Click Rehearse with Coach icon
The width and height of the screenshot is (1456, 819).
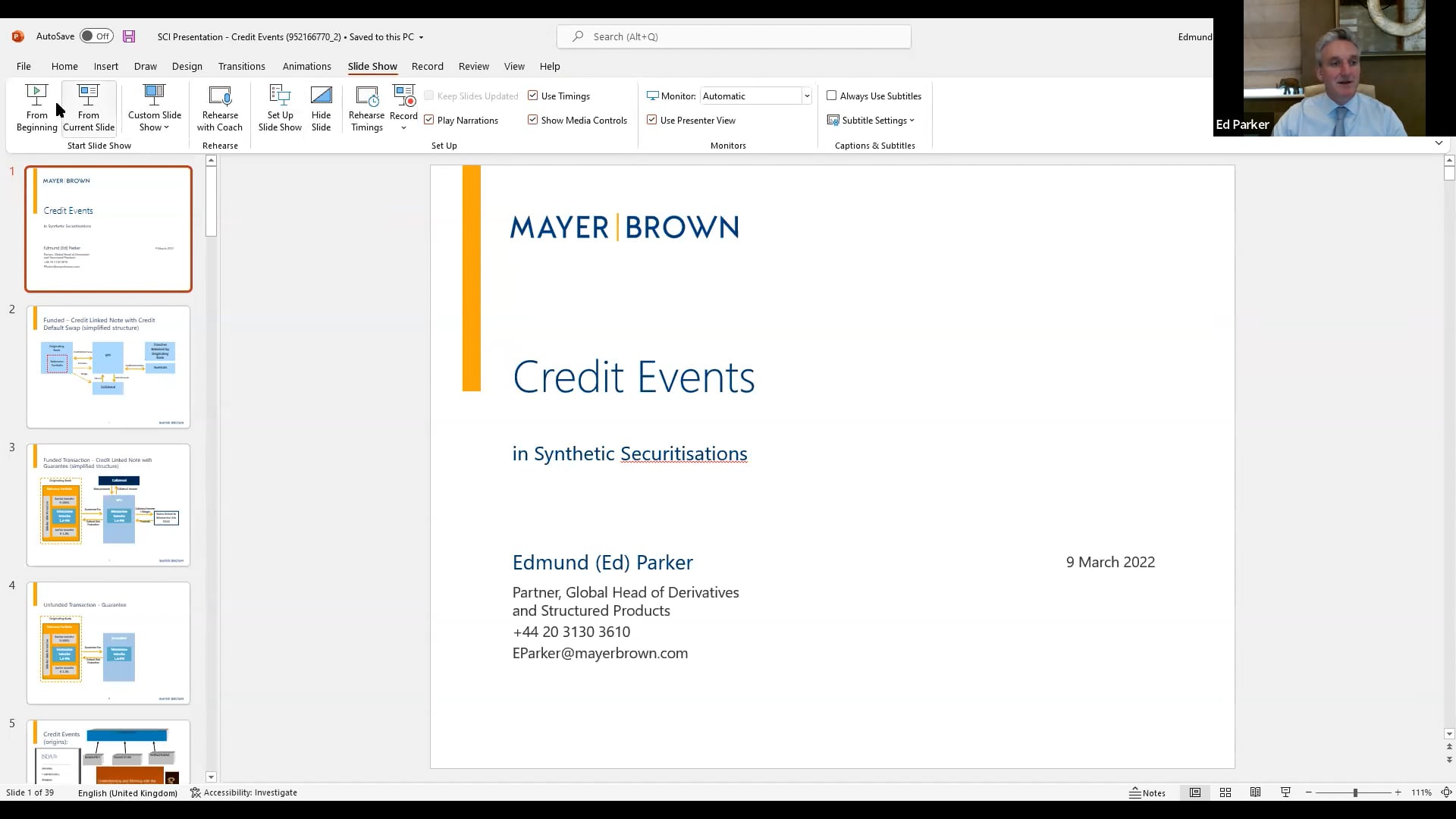click(x=220, y=107)
